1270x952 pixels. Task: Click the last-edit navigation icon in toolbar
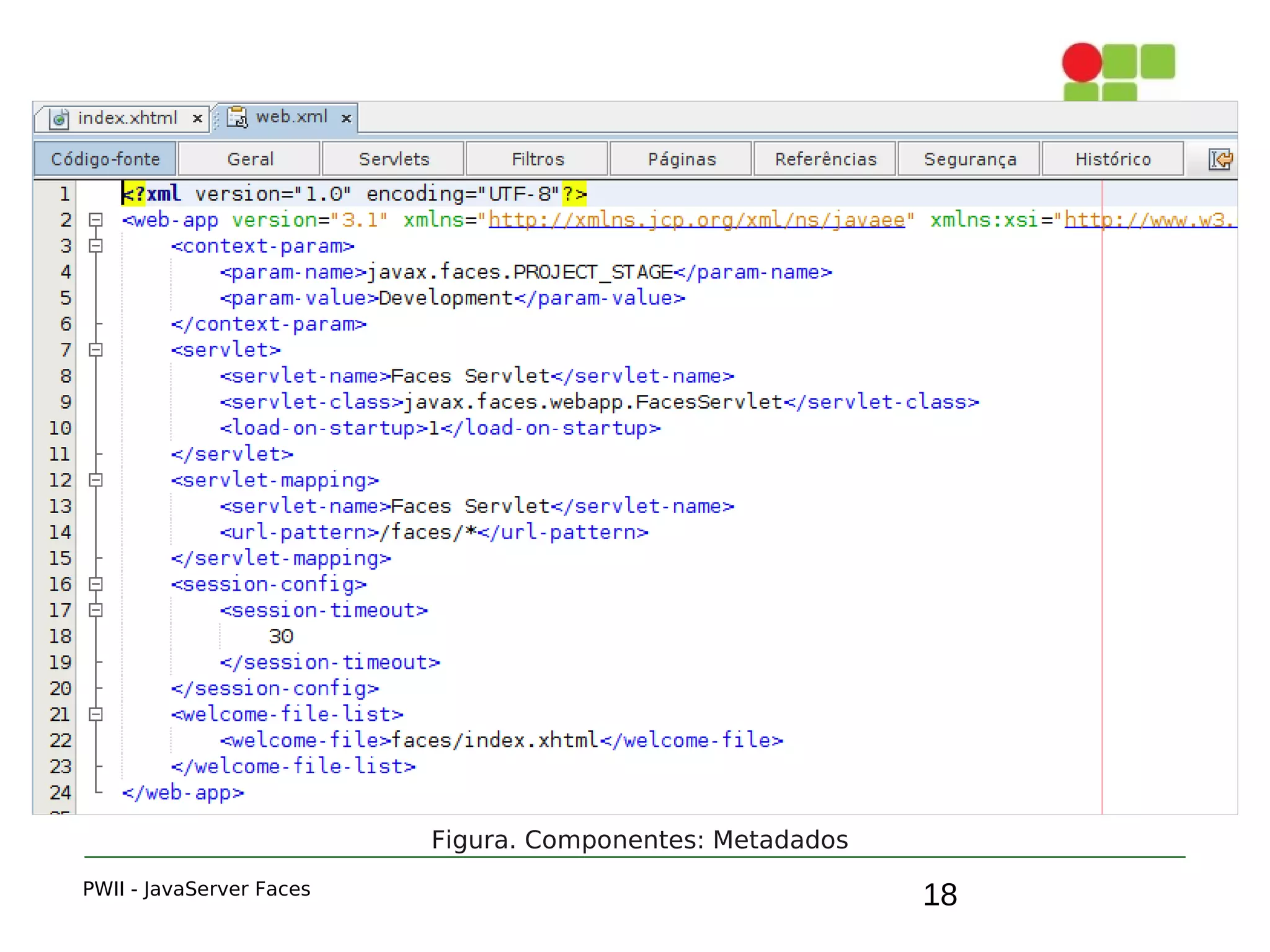pos(1220,159)
